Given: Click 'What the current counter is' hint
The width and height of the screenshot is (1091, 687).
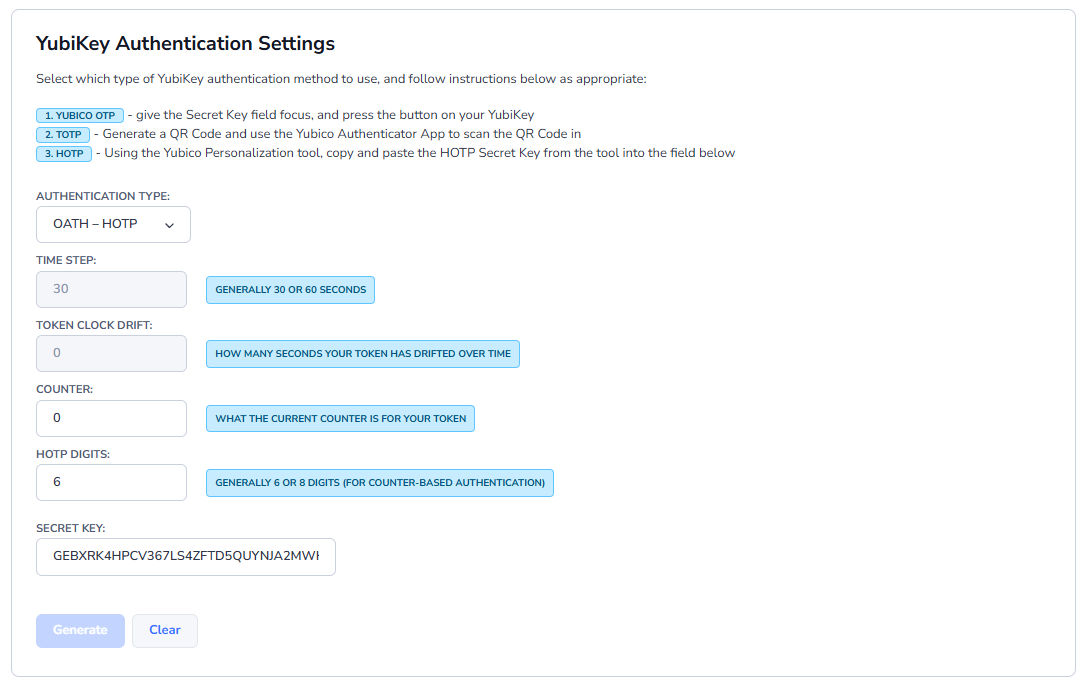Looking at the screenshot, I should coord(340,418).
